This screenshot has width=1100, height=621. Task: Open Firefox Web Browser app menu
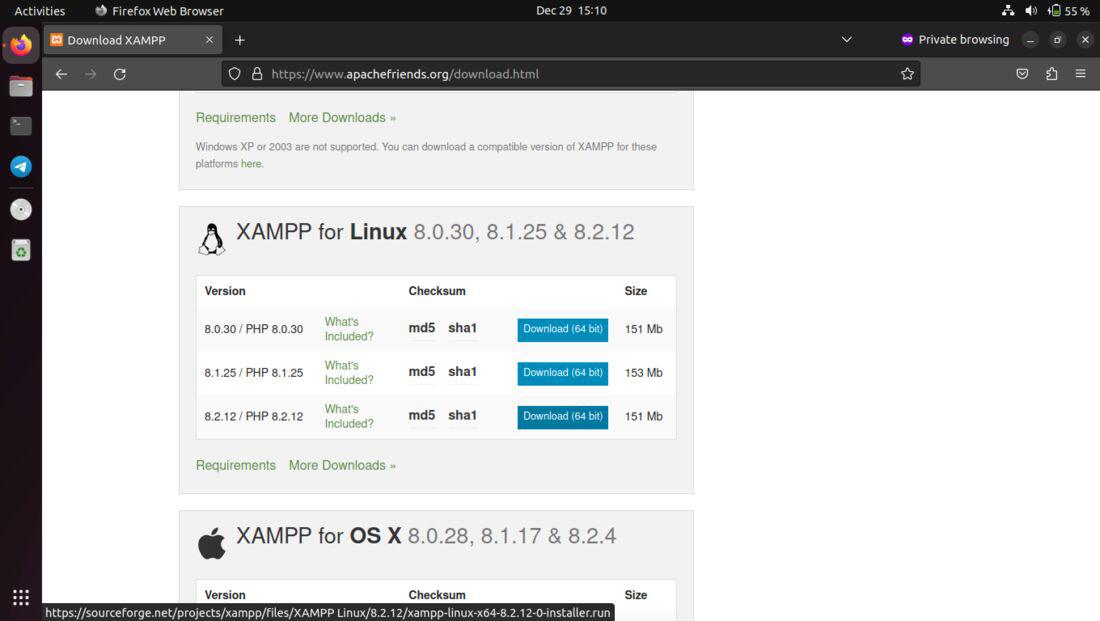tap(159, 11)
